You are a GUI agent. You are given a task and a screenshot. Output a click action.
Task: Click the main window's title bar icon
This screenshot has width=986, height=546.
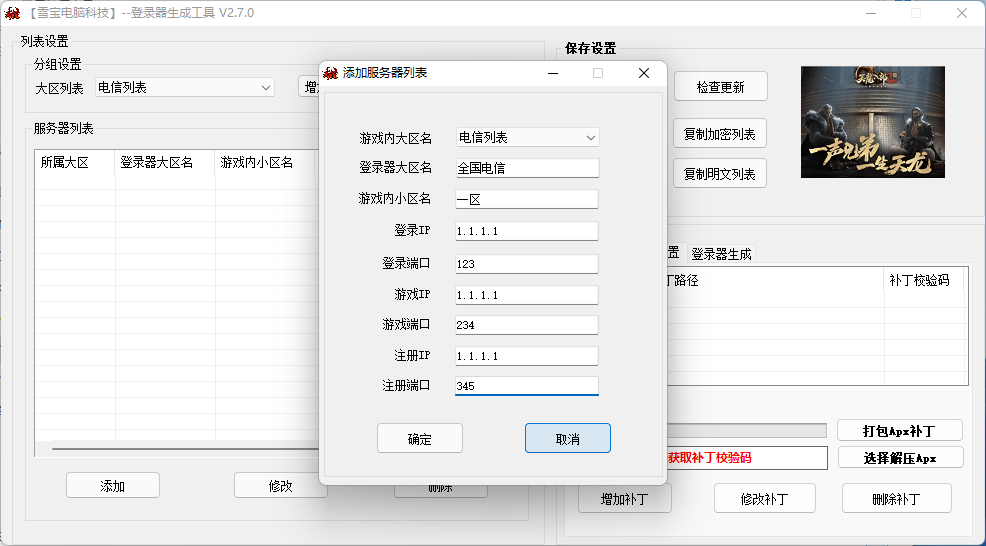click(13, 13)
